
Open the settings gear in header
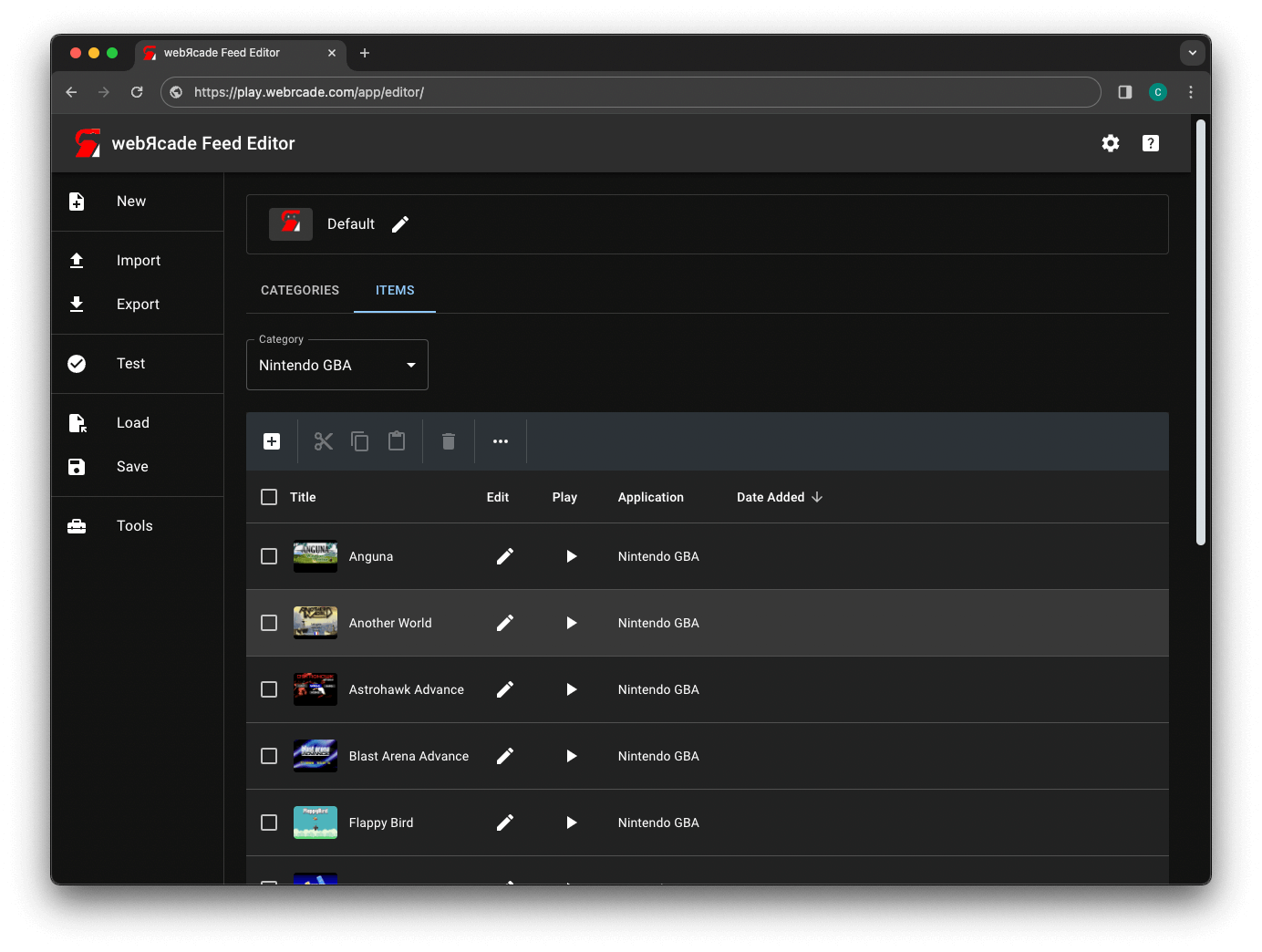coord(1110,143)
